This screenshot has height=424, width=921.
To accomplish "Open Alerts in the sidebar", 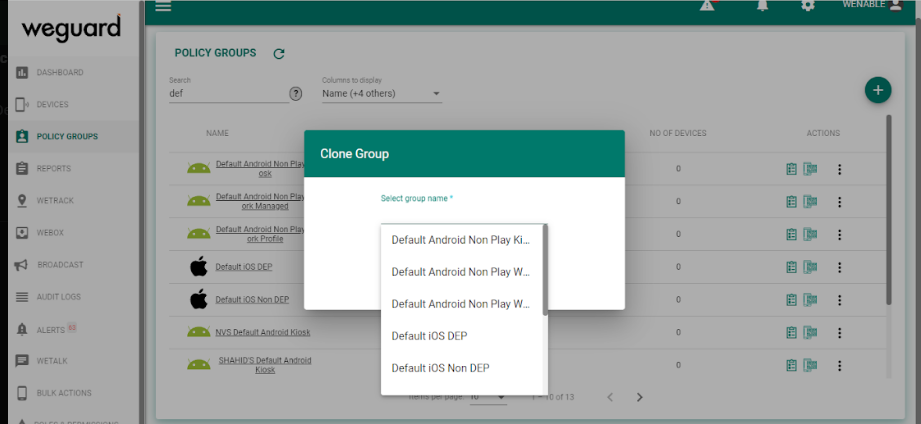I will tap(51, 330).
